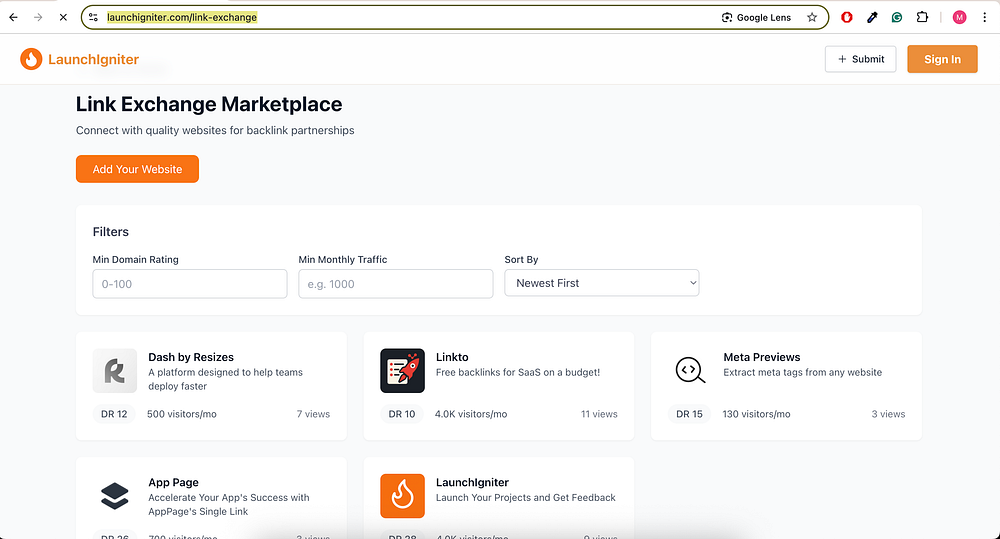Open site information icon in address bar
Screen dimensions: 1000x539
[x=93, y=17]
